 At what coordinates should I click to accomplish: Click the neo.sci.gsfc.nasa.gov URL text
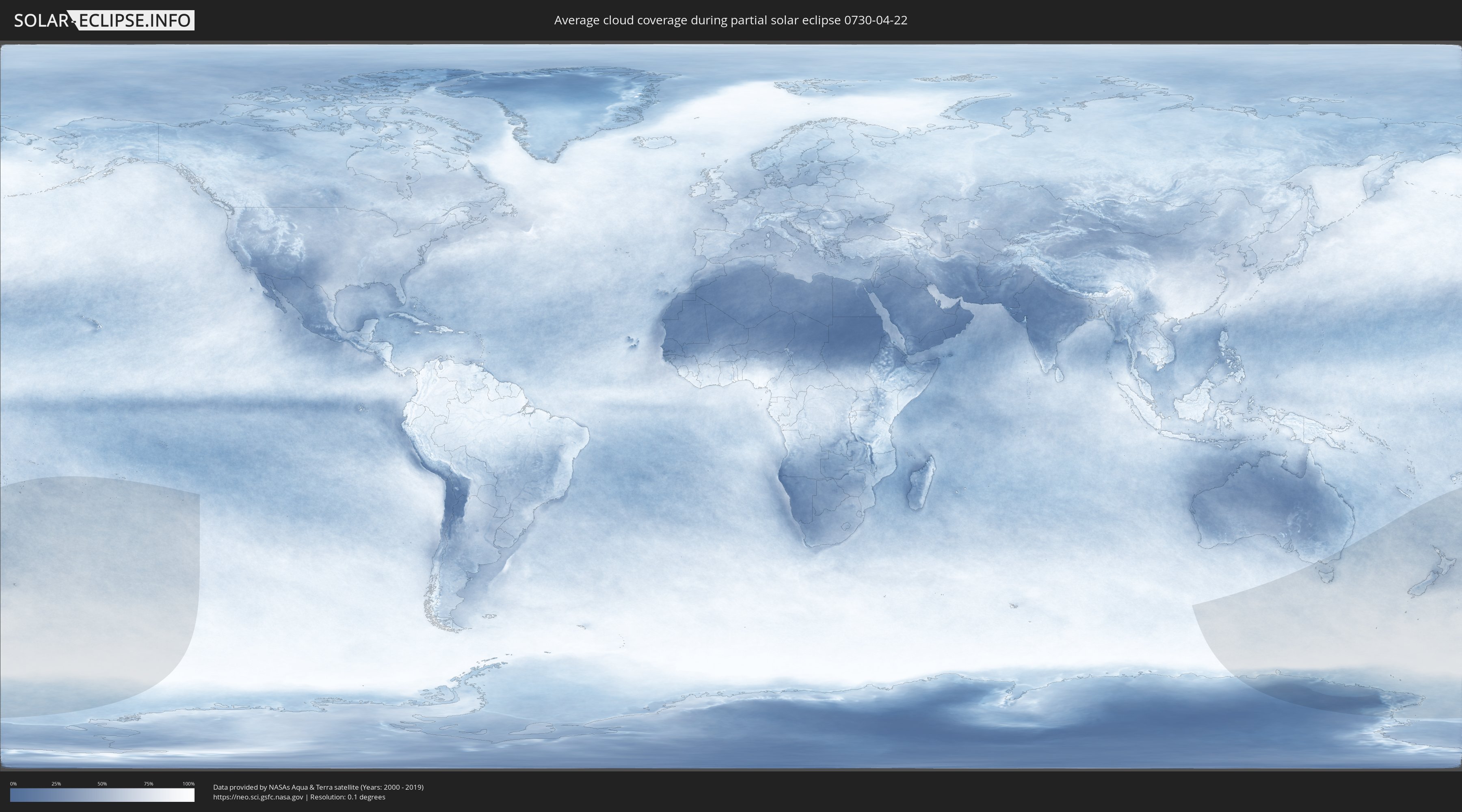(x=258, y=797)
